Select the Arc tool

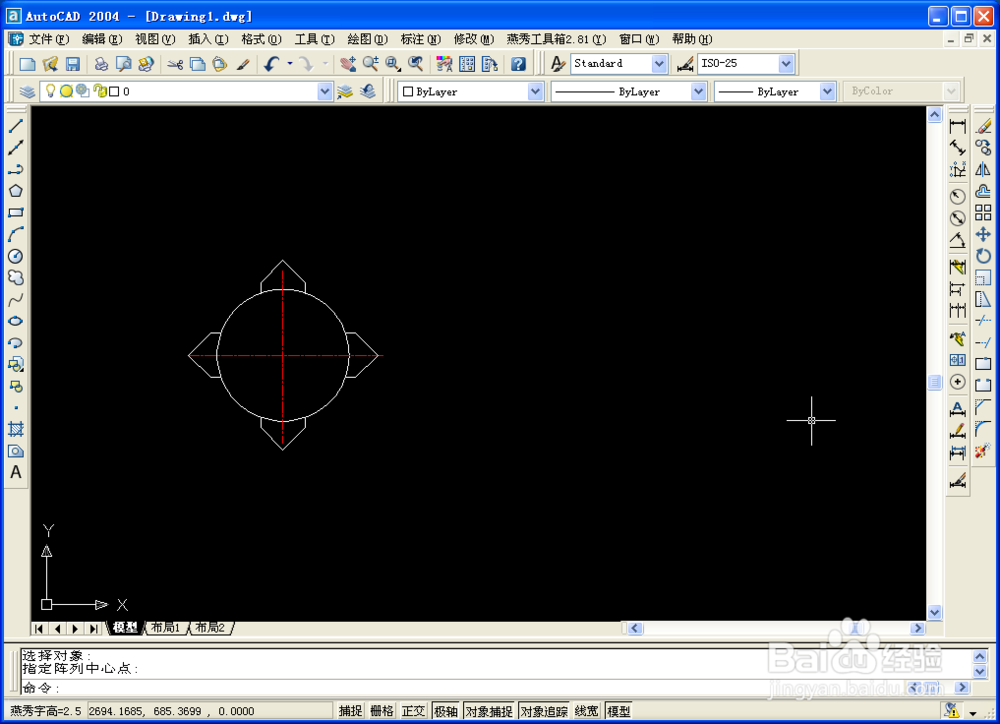(x=16, y=234)
